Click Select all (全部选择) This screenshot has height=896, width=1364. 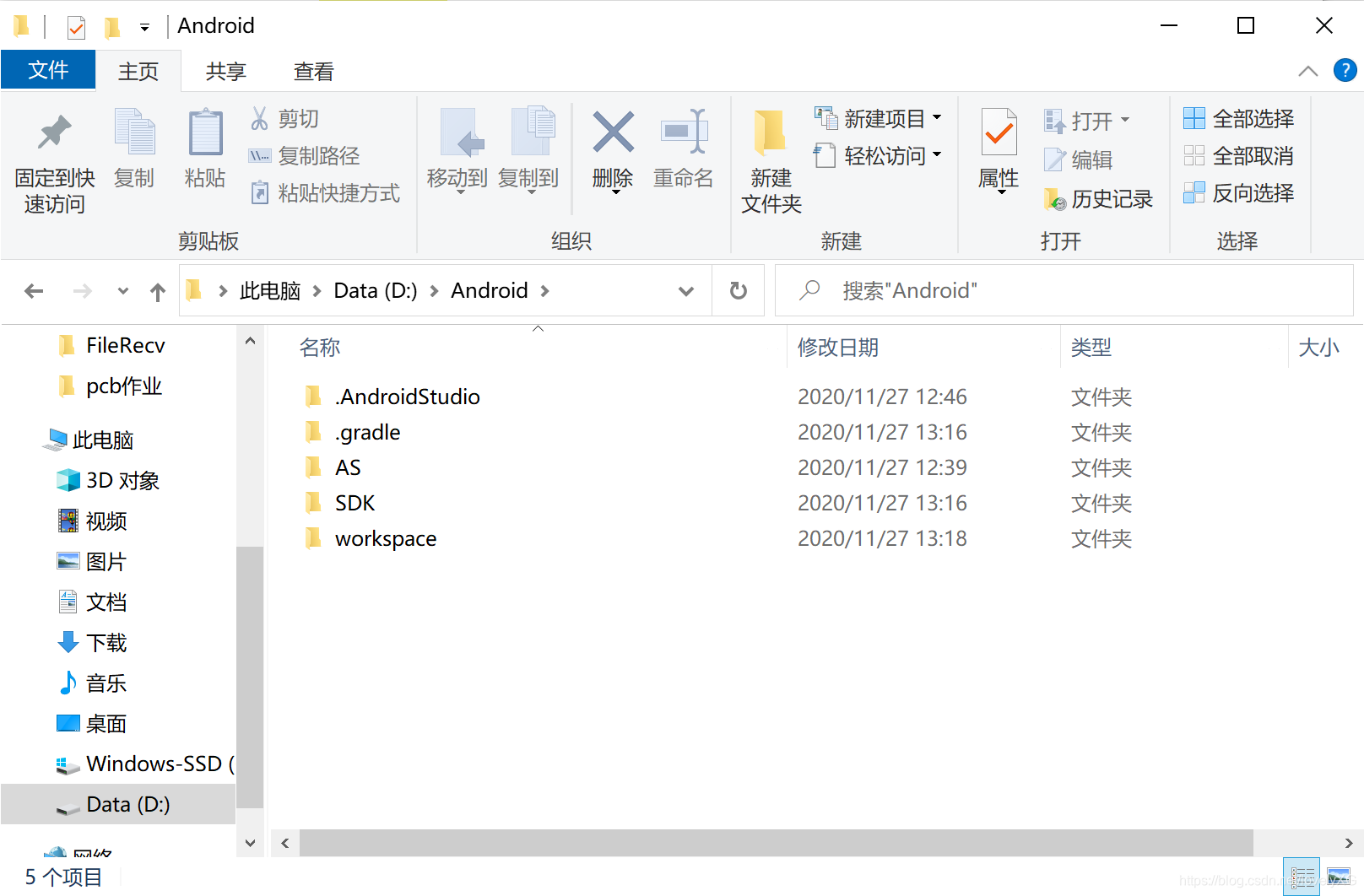pos(1239,119)
